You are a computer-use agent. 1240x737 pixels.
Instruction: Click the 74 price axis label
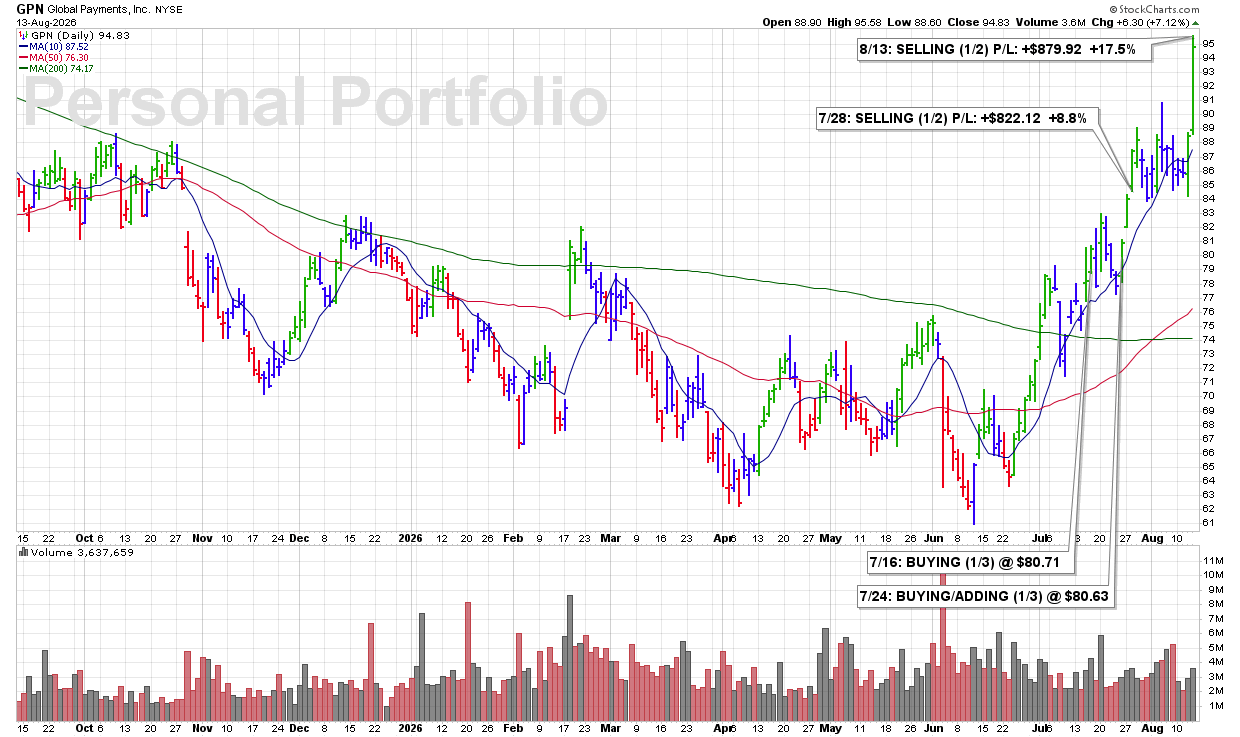tap(1209, 340)
